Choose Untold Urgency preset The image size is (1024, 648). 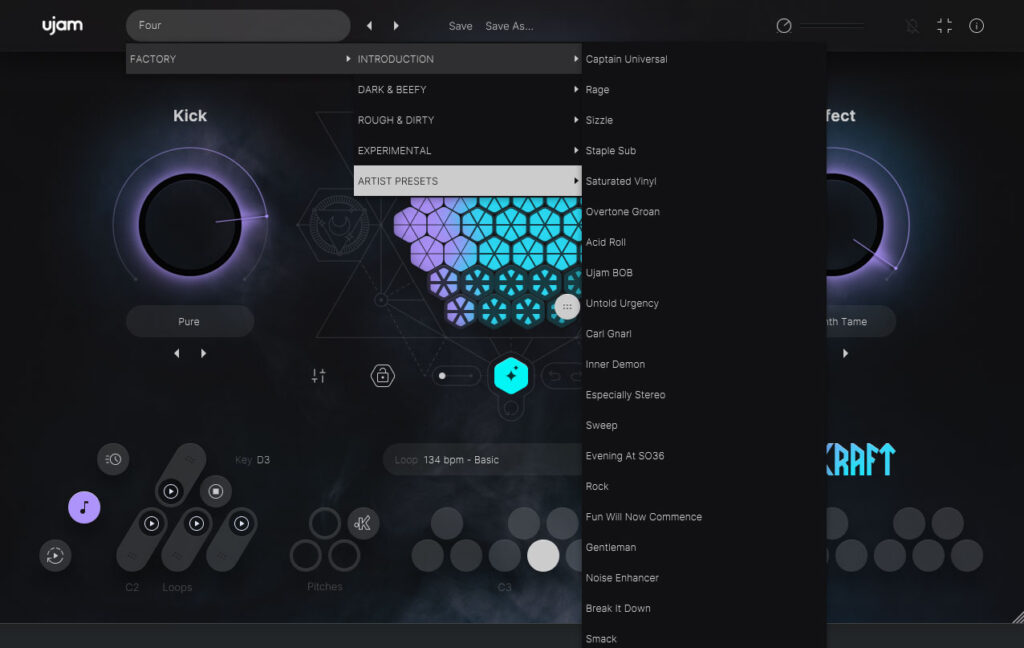704,303
